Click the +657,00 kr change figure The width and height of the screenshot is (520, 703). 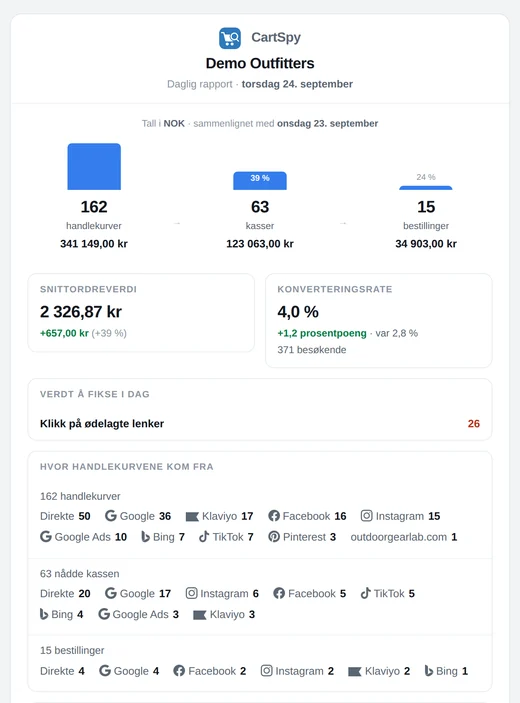pyautogui.click(x=64, y=333)
